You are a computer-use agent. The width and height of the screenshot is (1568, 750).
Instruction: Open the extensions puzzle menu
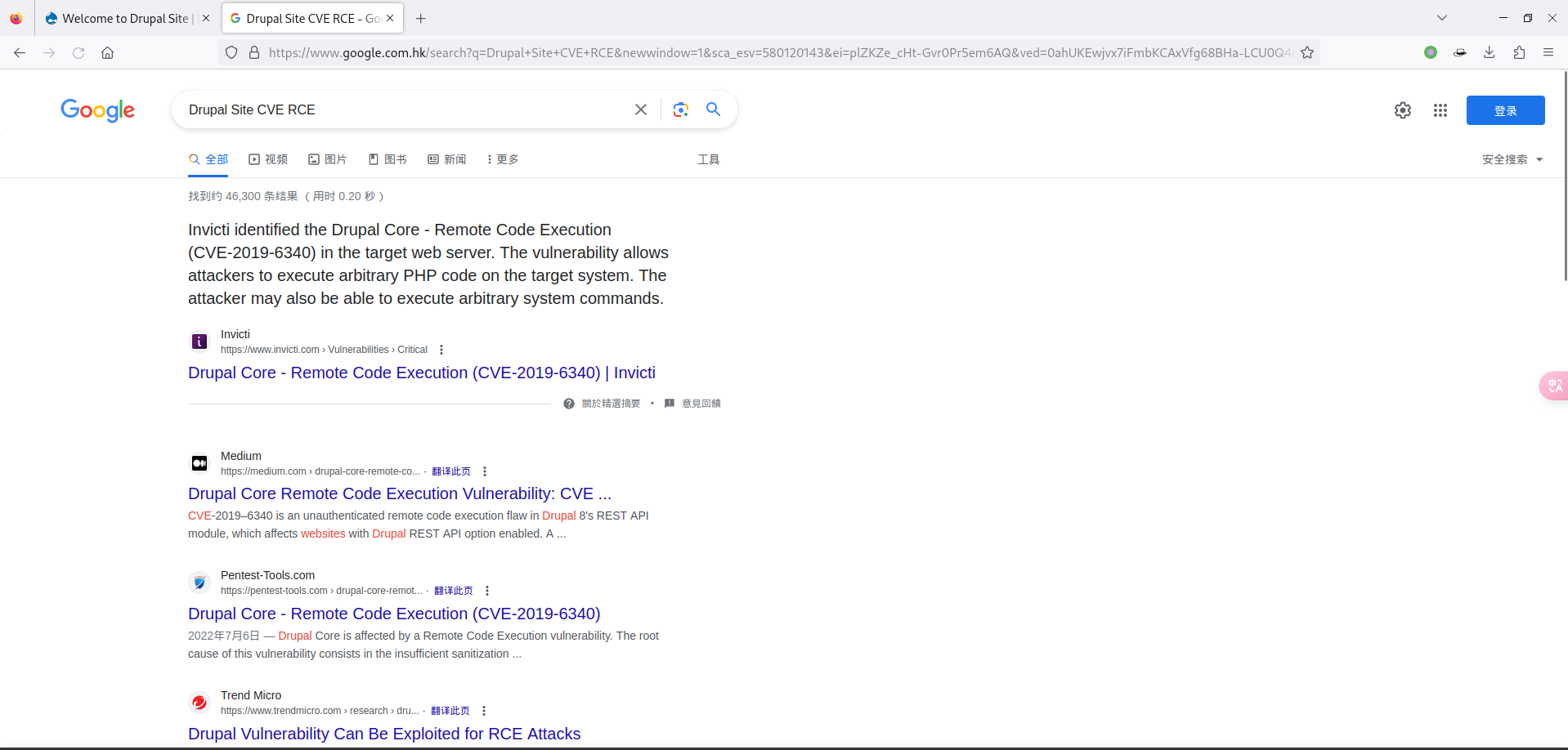(1519, 52)
